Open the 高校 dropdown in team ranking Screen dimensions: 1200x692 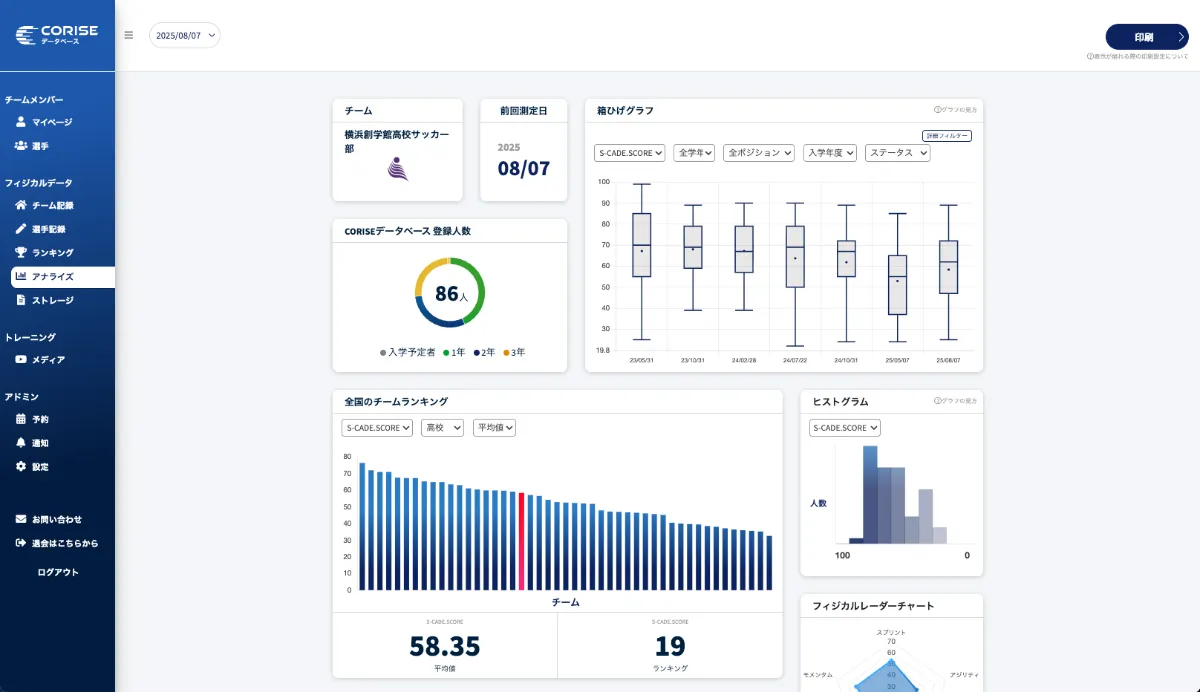tap(442, 428)
